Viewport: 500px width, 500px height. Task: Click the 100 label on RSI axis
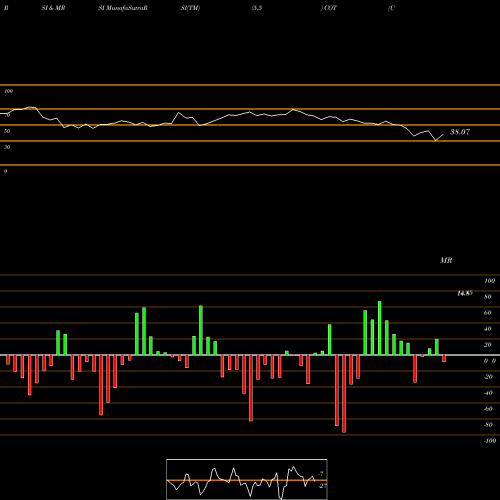pos(8,91)
